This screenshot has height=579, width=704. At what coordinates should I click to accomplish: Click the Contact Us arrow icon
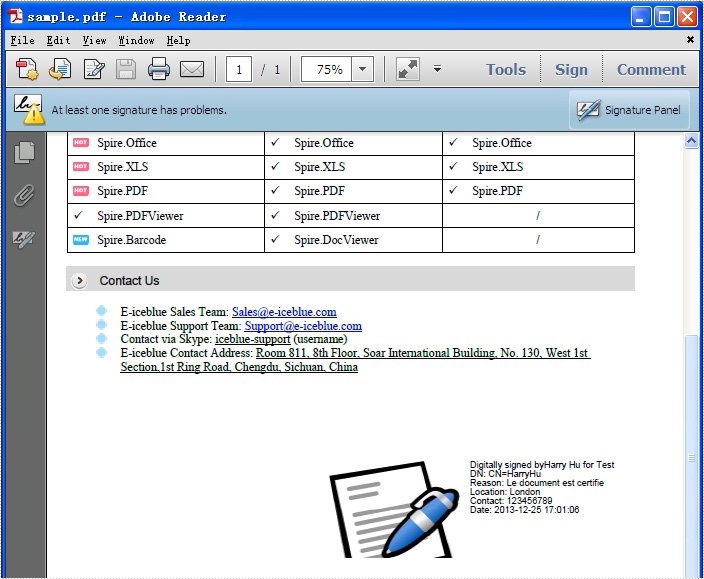(x=79, y=281)
